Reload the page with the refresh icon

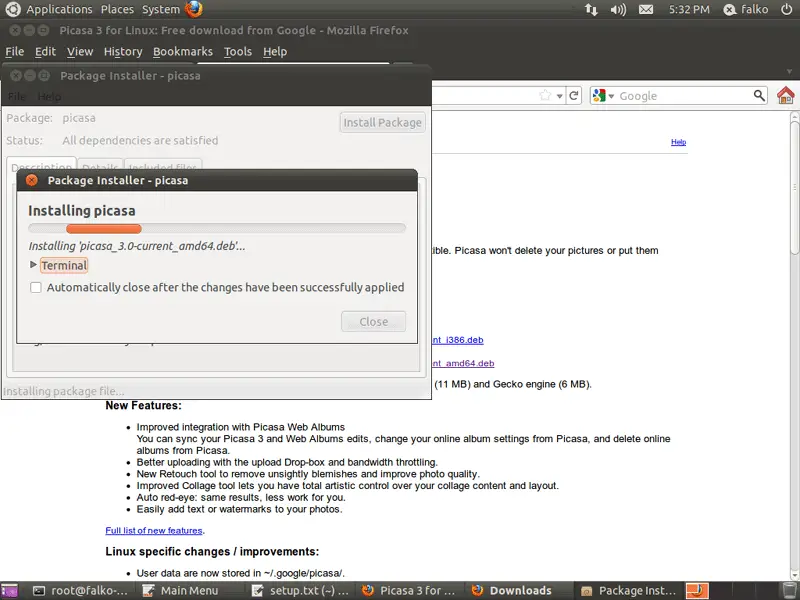pos(573,95)
